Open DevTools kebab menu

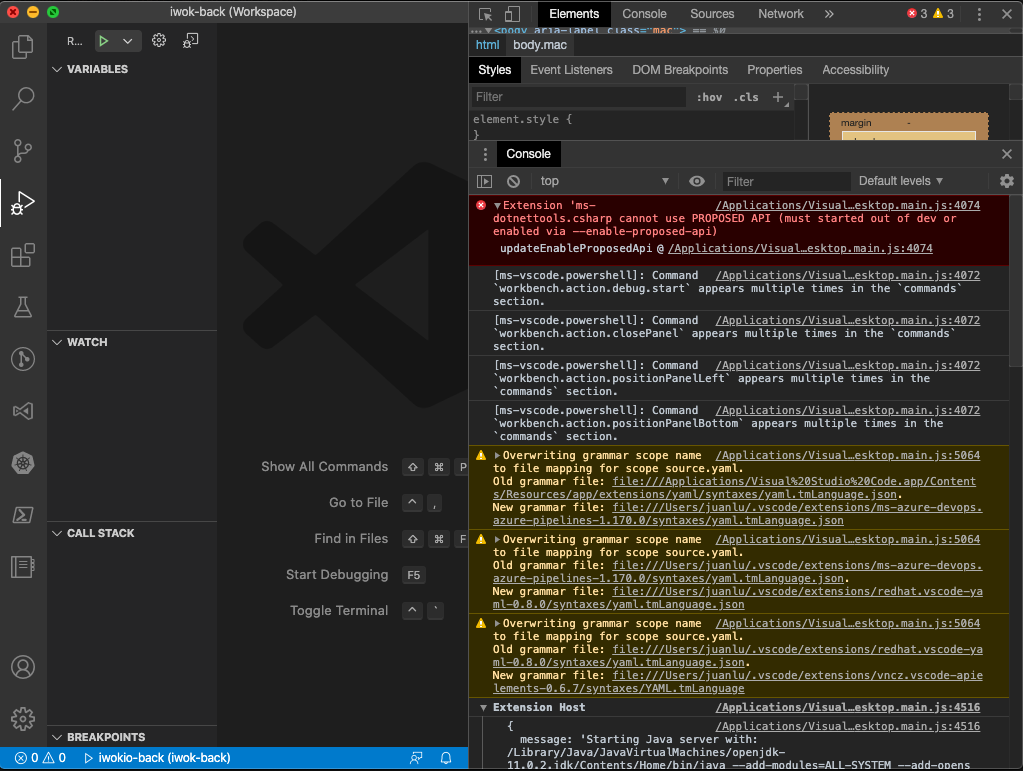coord(979,14)
